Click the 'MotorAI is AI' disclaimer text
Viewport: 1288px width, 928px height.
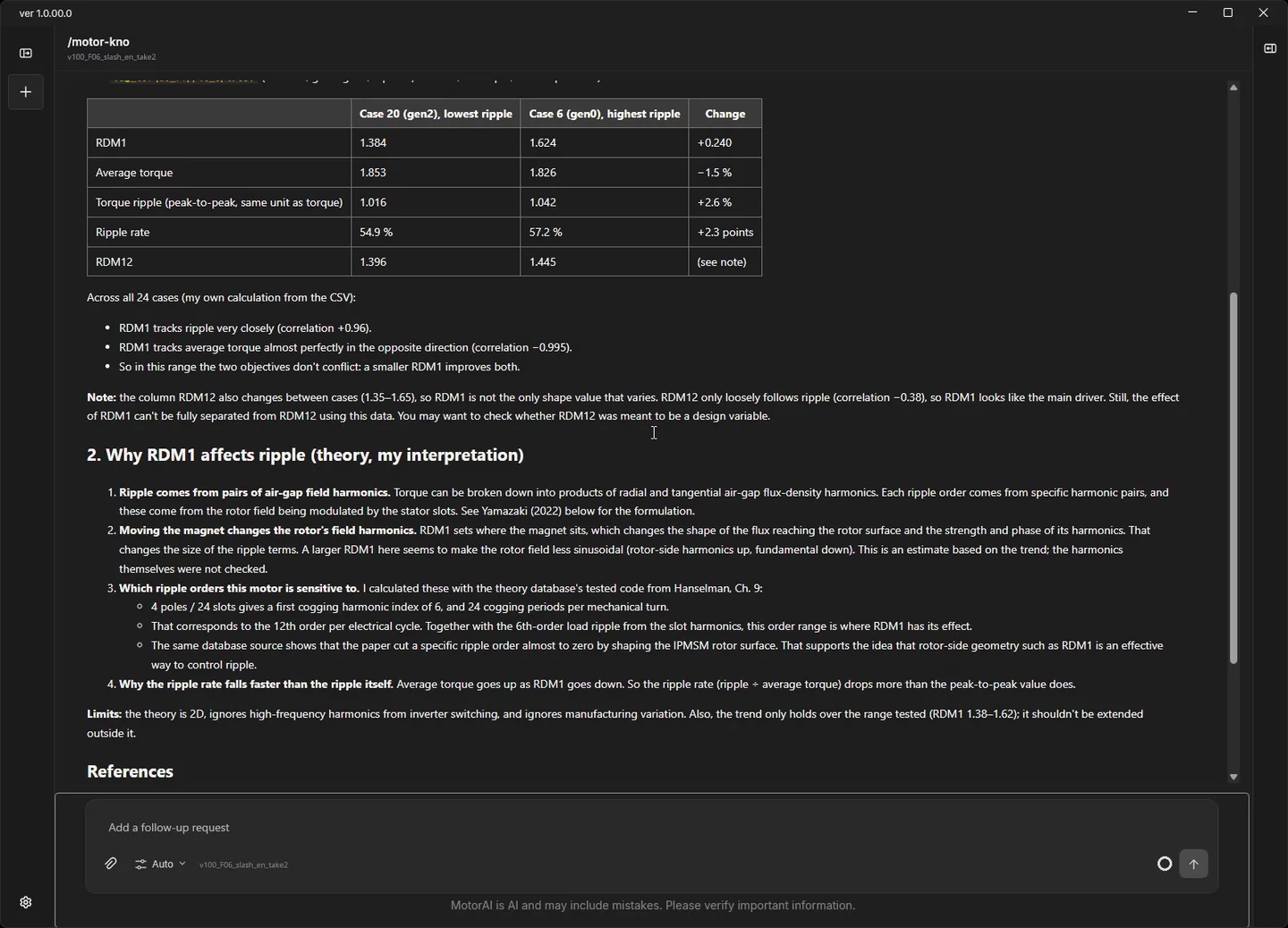(652, 906)
